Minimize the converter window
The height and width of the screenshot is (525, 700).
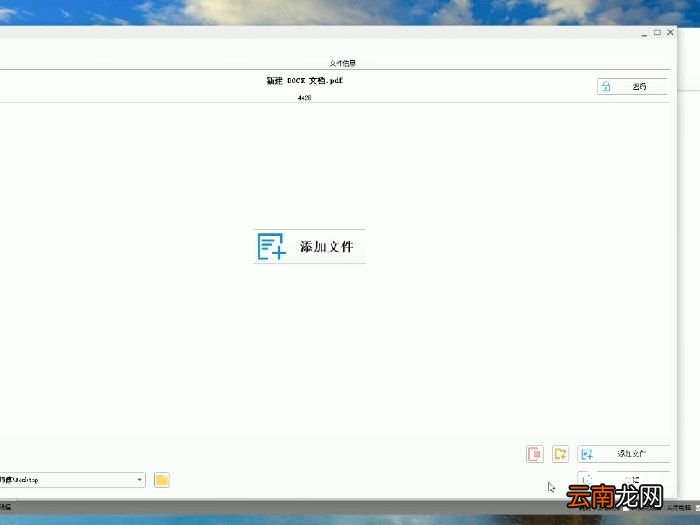[644, 33]
